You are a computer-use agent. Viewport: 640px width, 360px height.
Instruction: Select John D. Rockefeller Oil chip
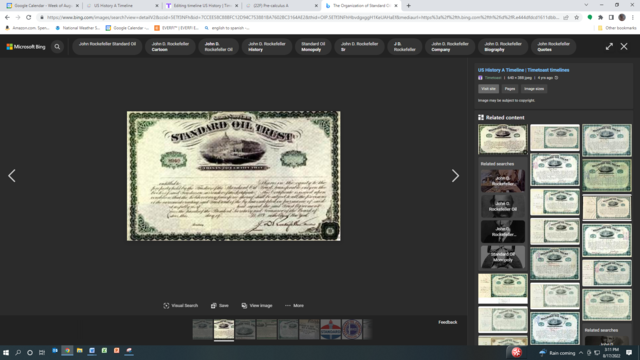218,47
